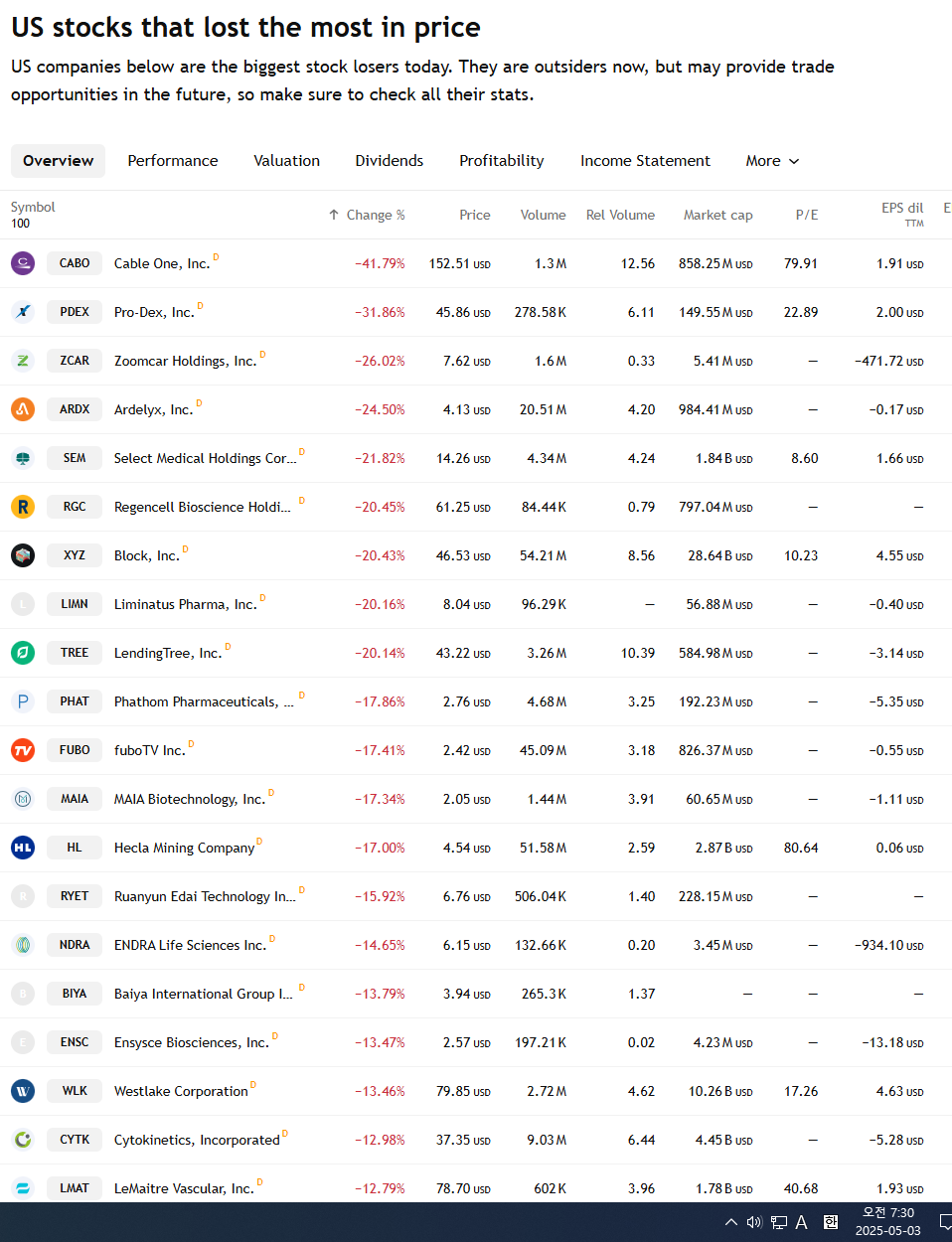Click the Phathom Pharmaceuticals logo icon
This screenshot has height=1242, width=952.
point(23,701)
